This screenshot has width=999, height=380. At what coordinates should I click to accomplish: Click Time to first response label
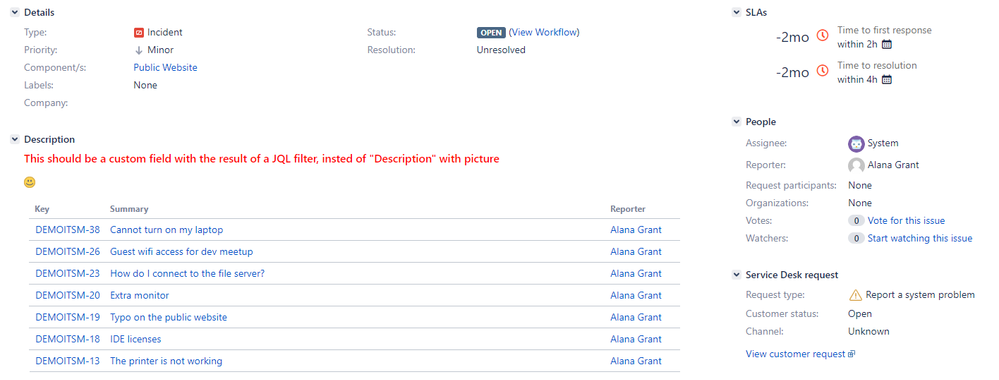(884, 30)
